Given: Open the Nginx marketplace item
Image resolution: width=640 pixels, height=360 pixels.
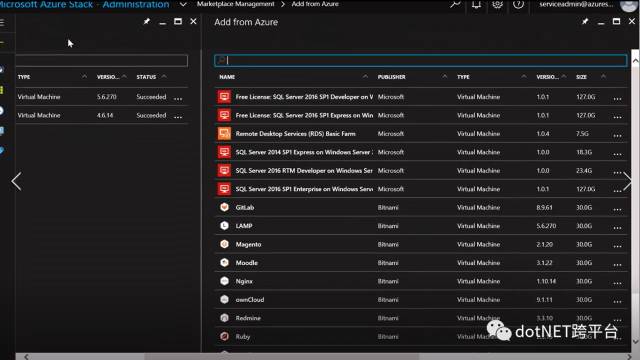Looking at the screenshot, I should click(244, 281).
